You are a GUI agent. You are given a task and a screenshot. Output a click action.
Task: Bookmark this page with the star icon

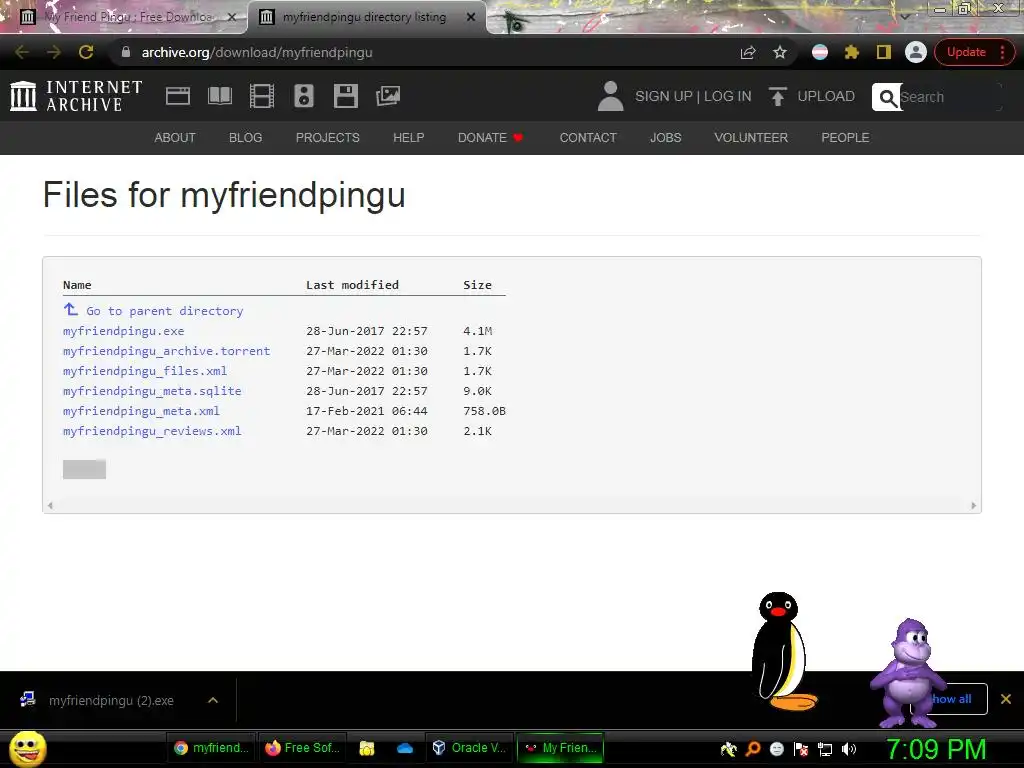click(x=780, y=52)
